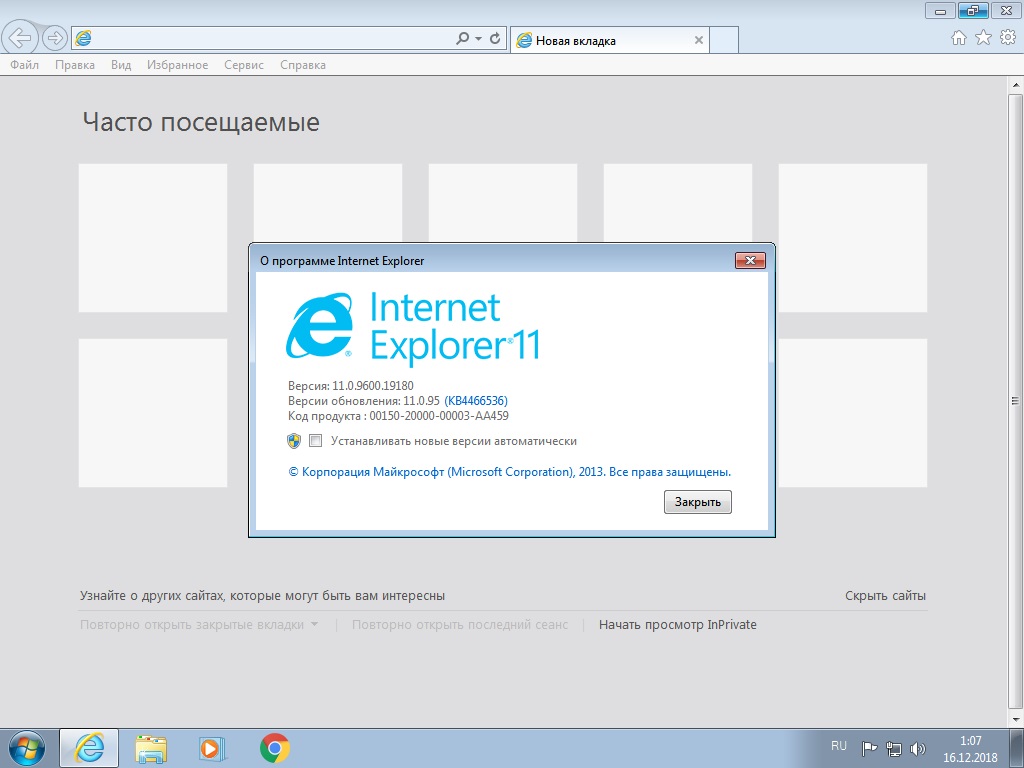1024x768 pixels.
Task: Click 'Повторно открыть последний сеанс' link
Action: click(460, 624)
